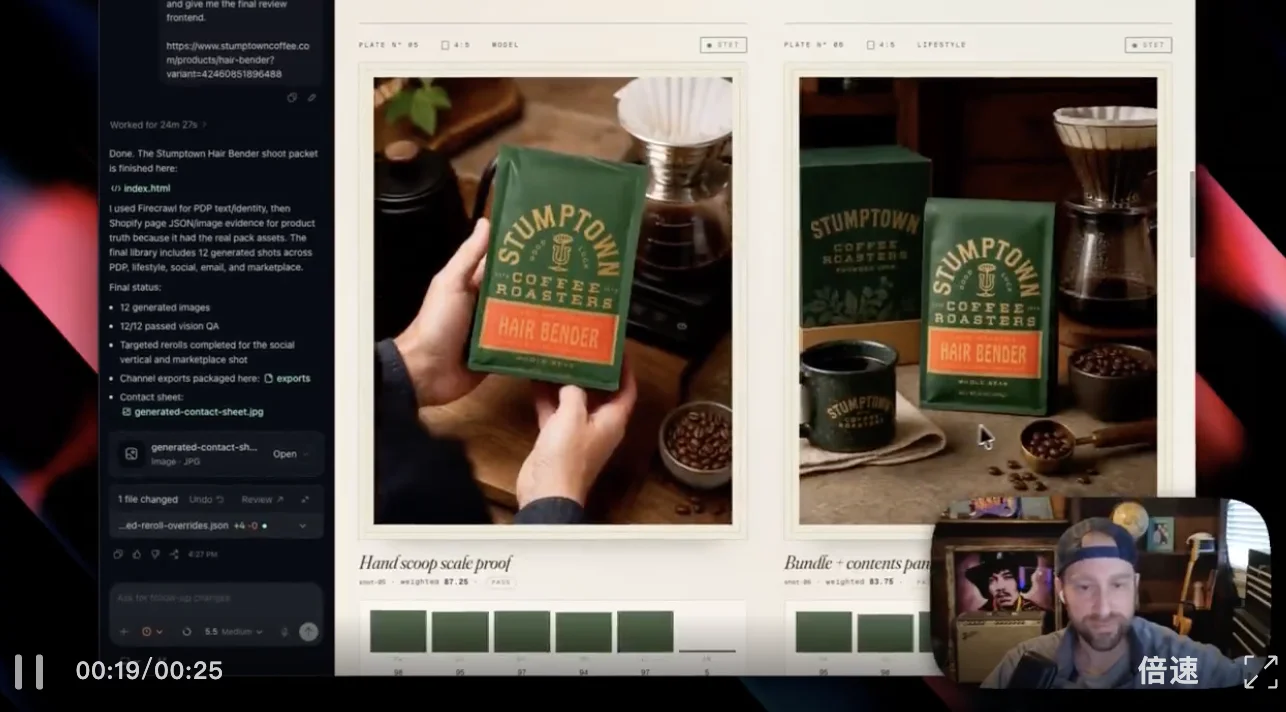Image resolution: width=1286 pixels, height=712 pixels.
Task: Open the index.html file link
Action: point(140,188)
